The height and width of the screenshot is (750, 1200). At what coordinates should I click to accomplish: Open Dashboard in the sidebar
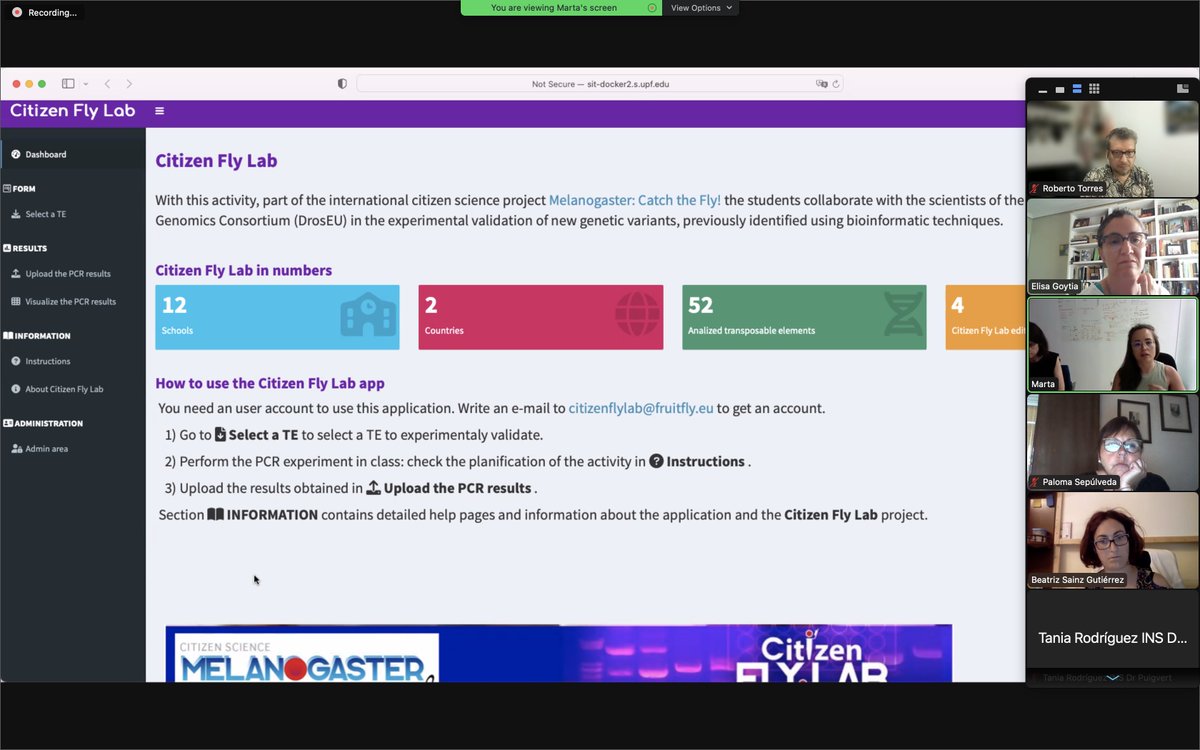coord(73,154)
